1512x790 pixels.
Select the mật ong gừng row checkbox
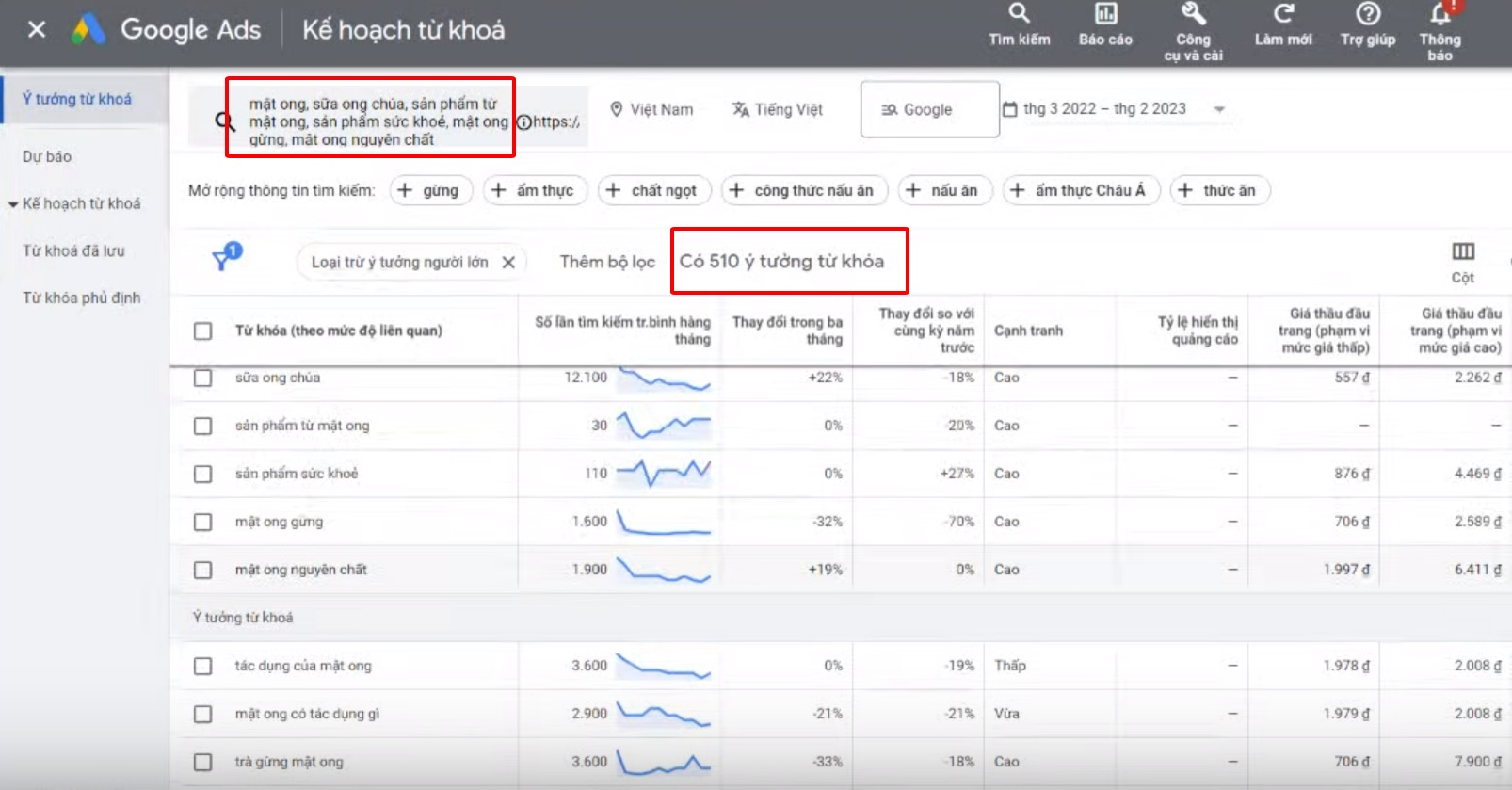click(202, 522)
